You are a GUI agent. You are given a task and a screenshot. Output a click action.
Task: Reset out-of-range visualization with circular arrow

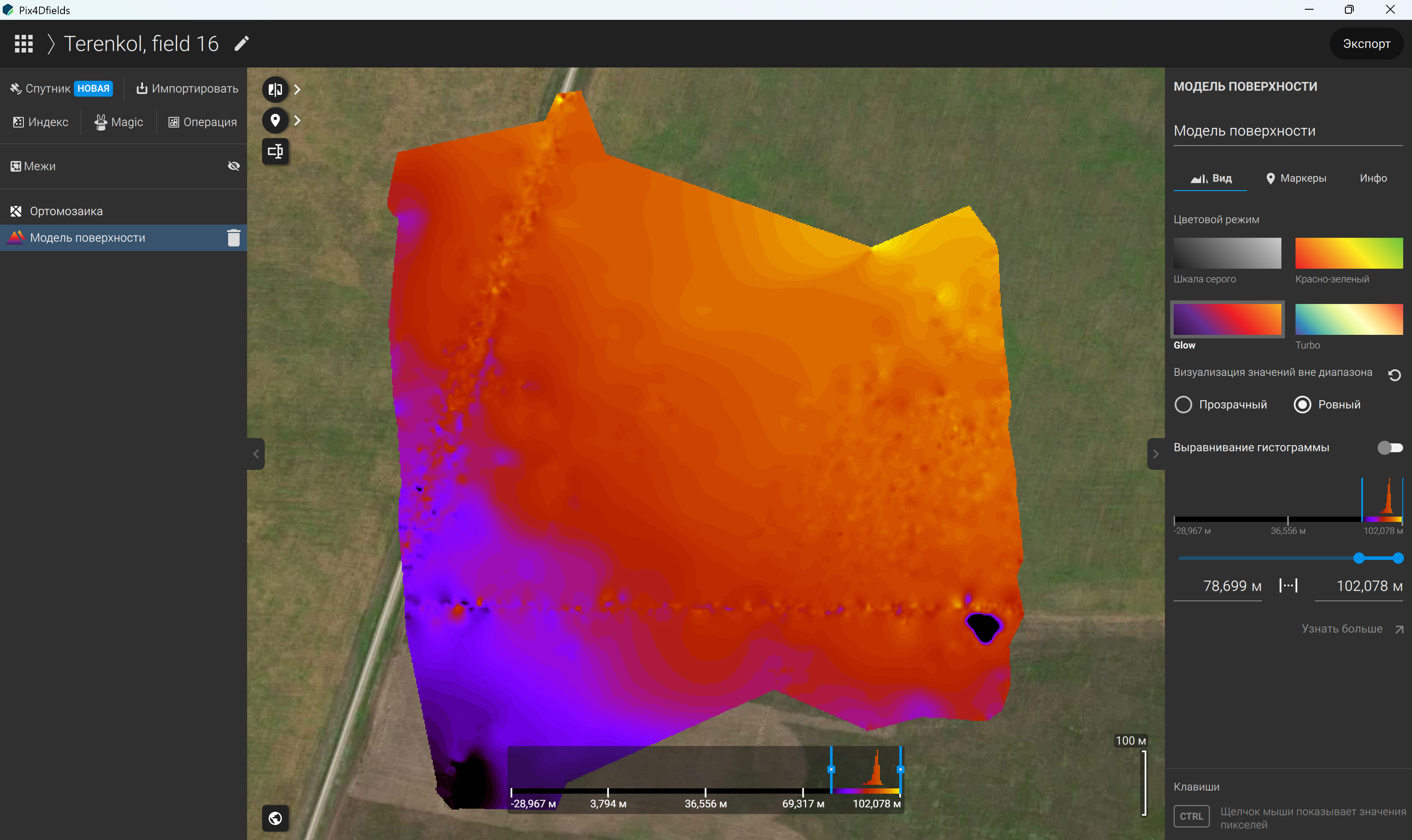click(x=1394, y=375)
